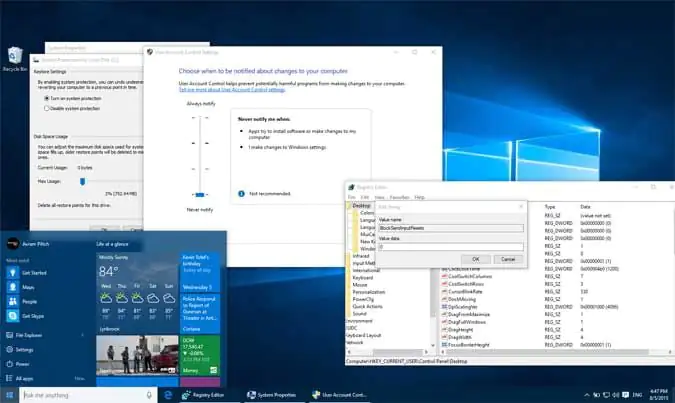Open Get Started from the Start menu

(x=28, y=271)
